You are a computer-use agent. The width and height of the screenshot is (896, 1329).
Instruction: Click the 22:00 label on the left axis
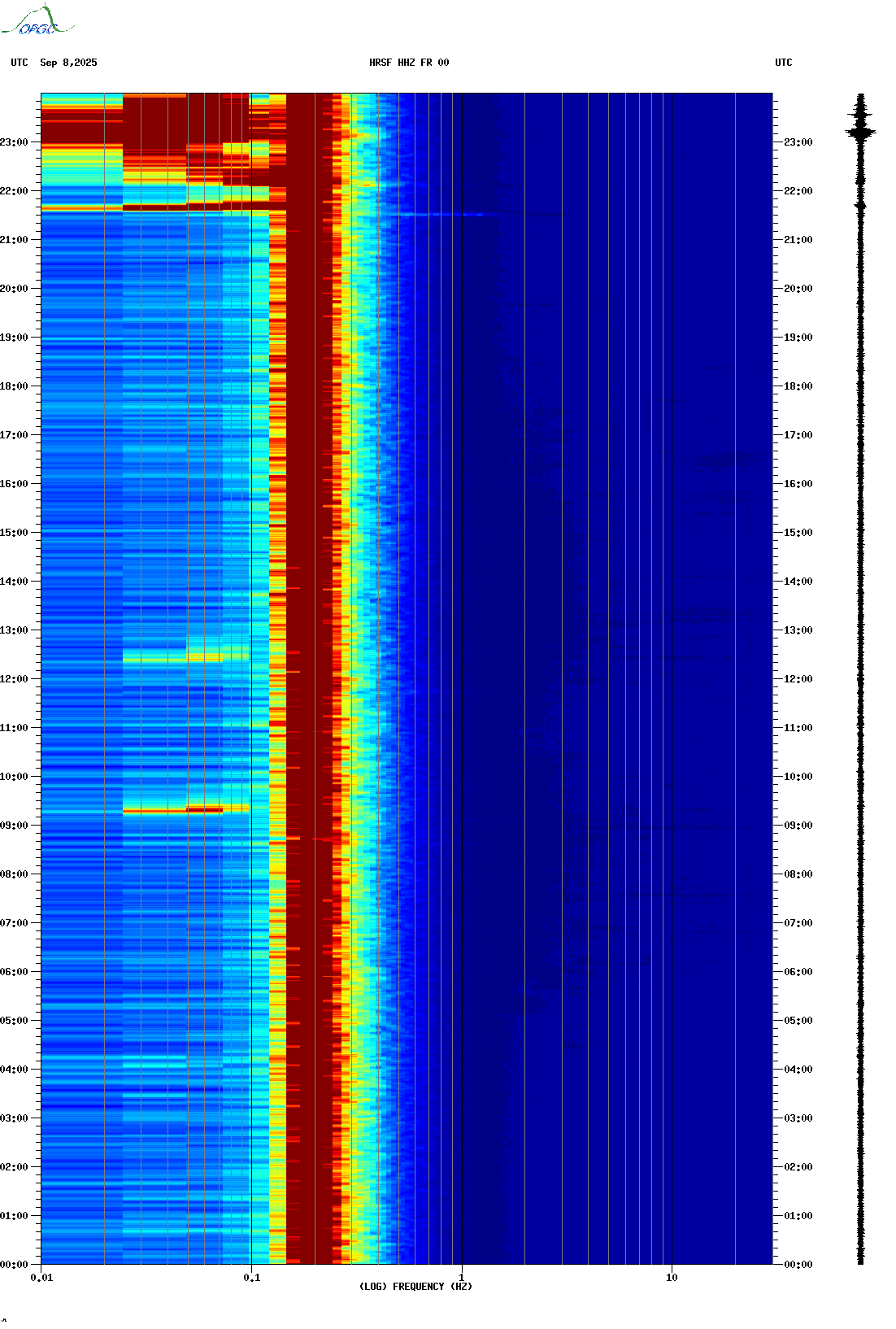(x=14, y=191)
